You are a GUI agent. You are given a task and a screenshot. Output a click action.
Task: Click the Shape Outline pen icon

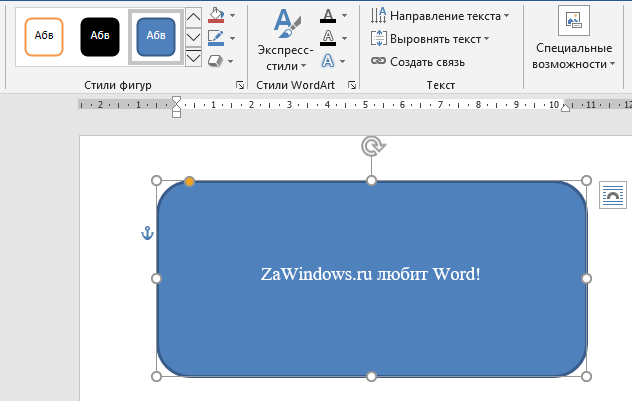[216, 38]
